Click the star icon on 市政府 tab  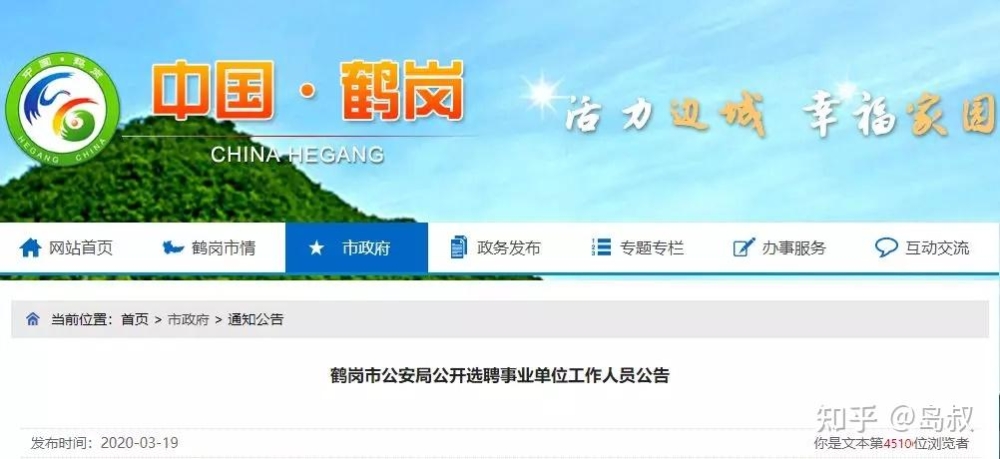pos(316,248)
